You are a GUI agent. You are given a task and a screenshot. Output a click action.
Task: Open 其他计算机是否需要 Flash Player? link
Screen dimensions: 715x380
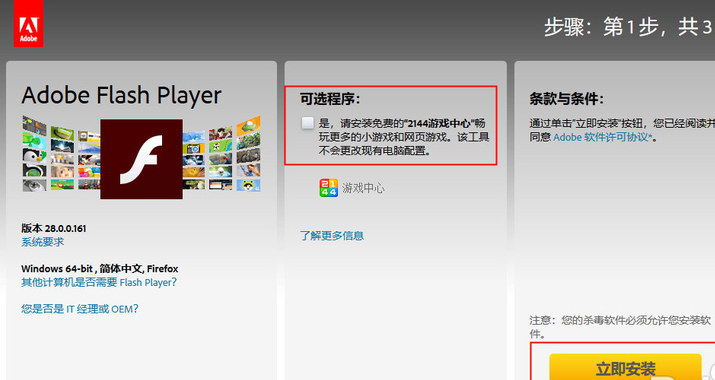tap(98, 282)
